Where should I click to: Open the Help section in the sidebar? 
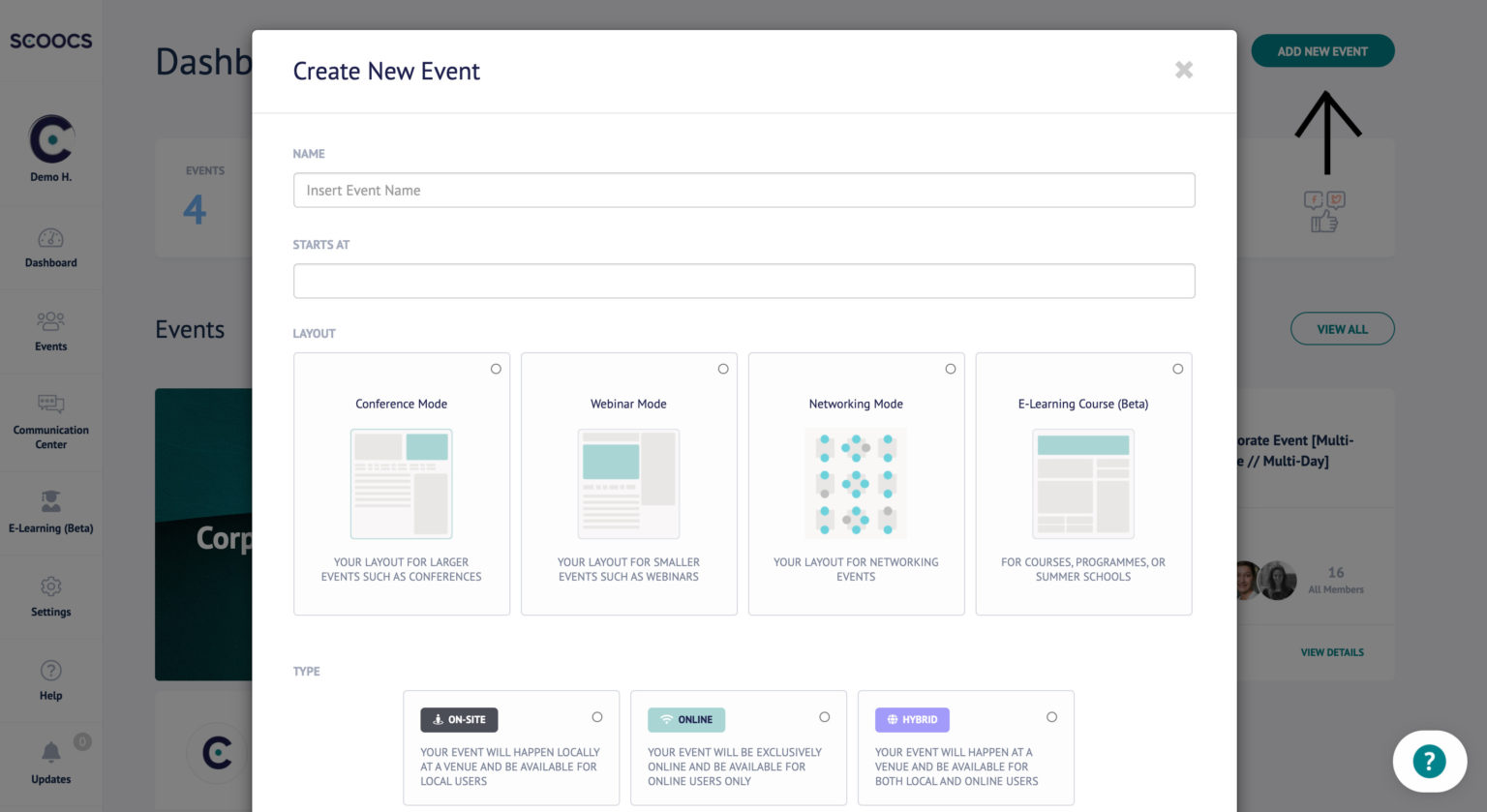tap(50, 680)
